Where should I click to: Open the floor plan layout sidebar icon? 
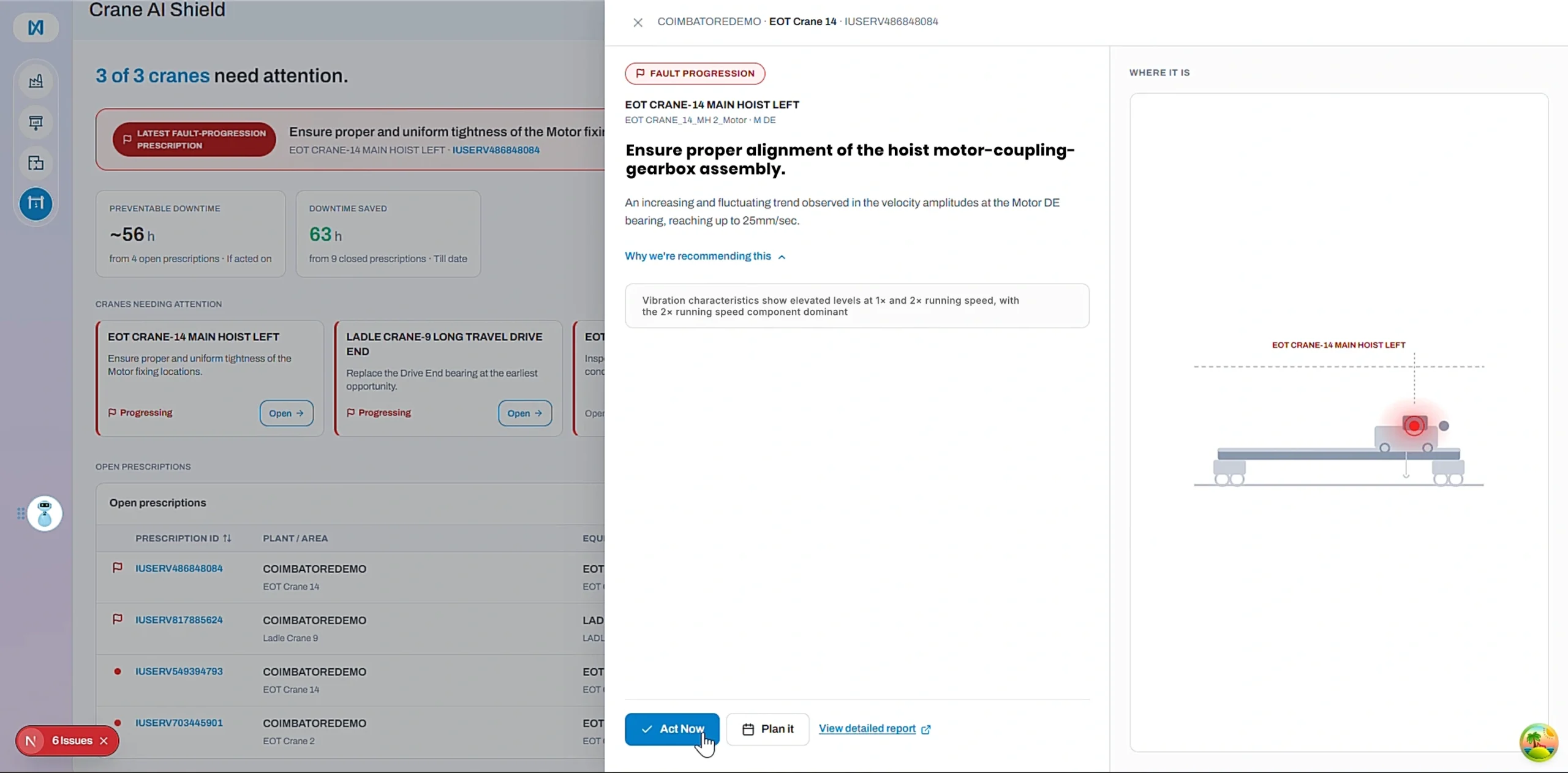36,163
